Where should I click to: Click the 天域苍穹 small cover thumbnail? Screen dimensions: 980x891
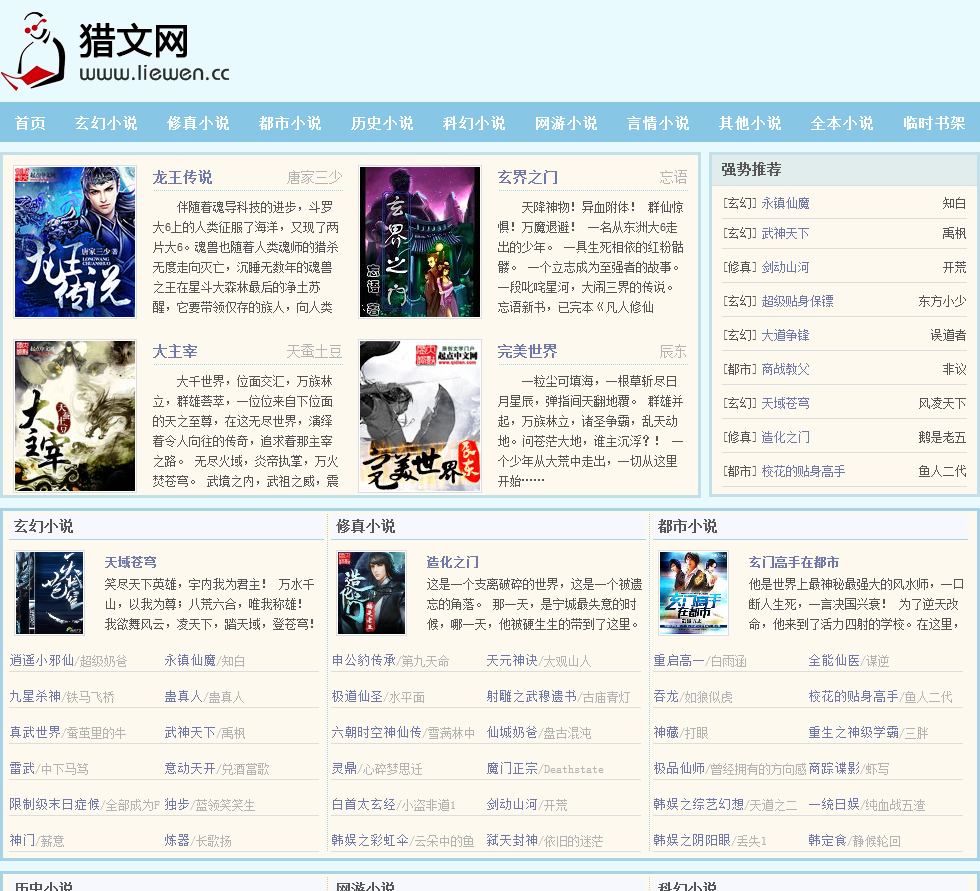pos(50,593)
